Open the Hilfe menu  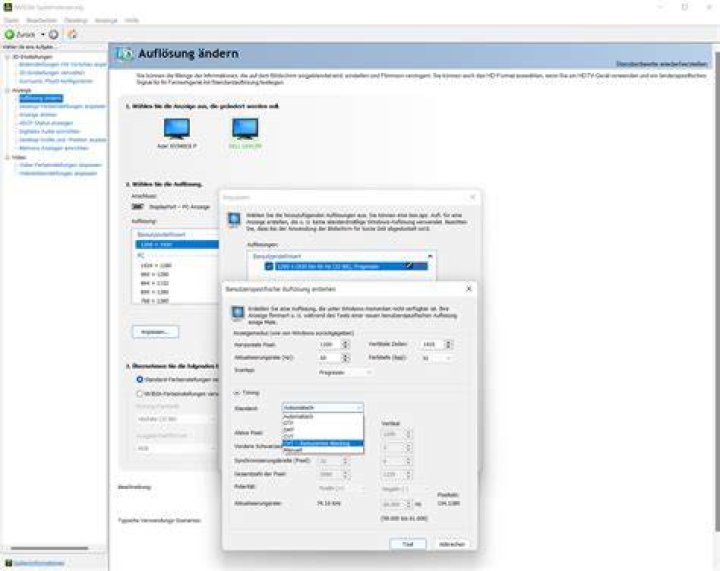pos(132,20)
